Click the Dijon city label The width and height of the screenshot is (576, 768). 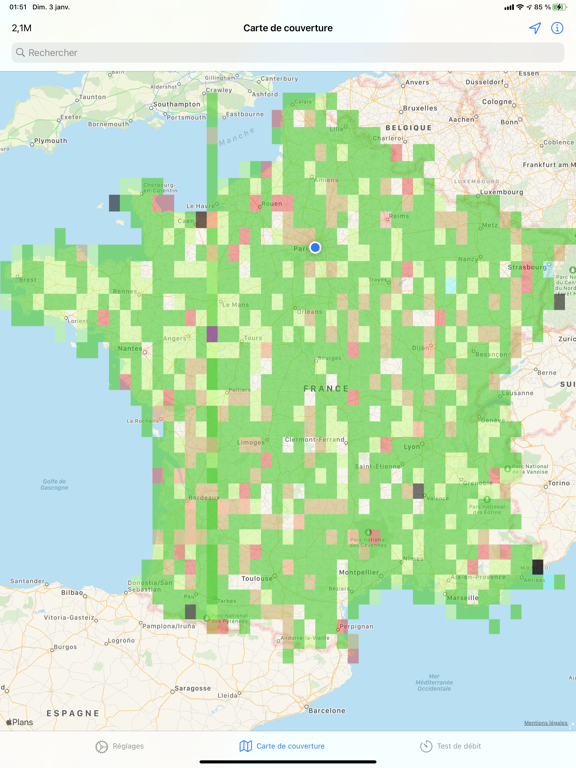pos(420,348)
